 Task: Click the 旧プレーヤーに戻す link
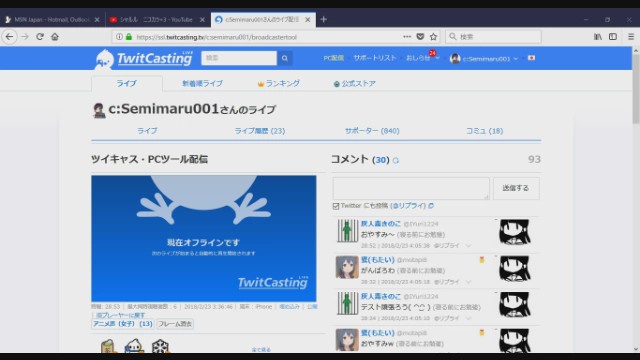click(x=120, y=315)
